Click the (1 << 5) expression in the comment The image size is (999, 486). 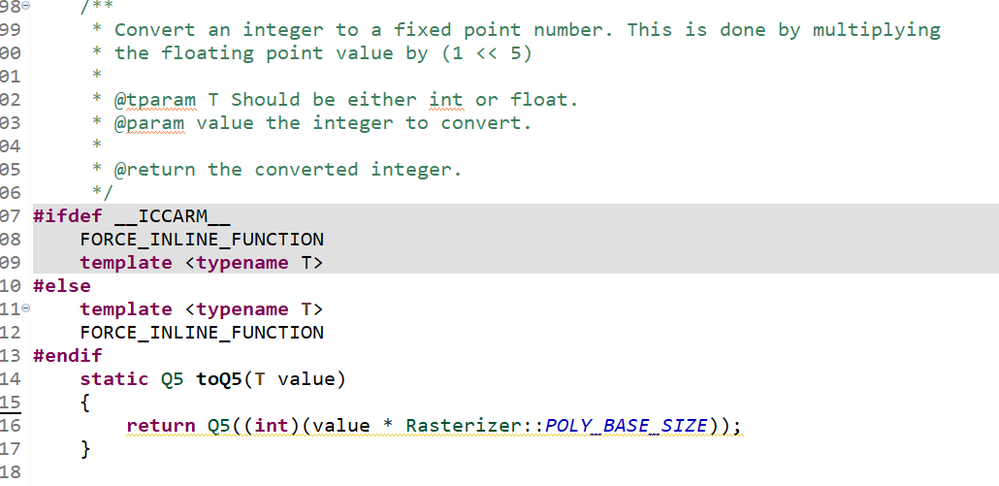[486, 53]
